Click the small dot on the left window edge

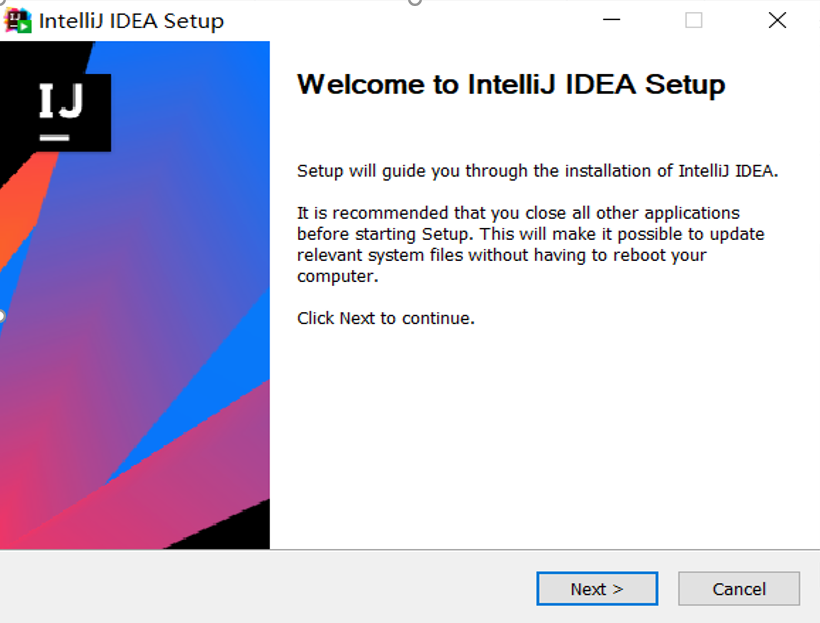click(x=3, y=315)
